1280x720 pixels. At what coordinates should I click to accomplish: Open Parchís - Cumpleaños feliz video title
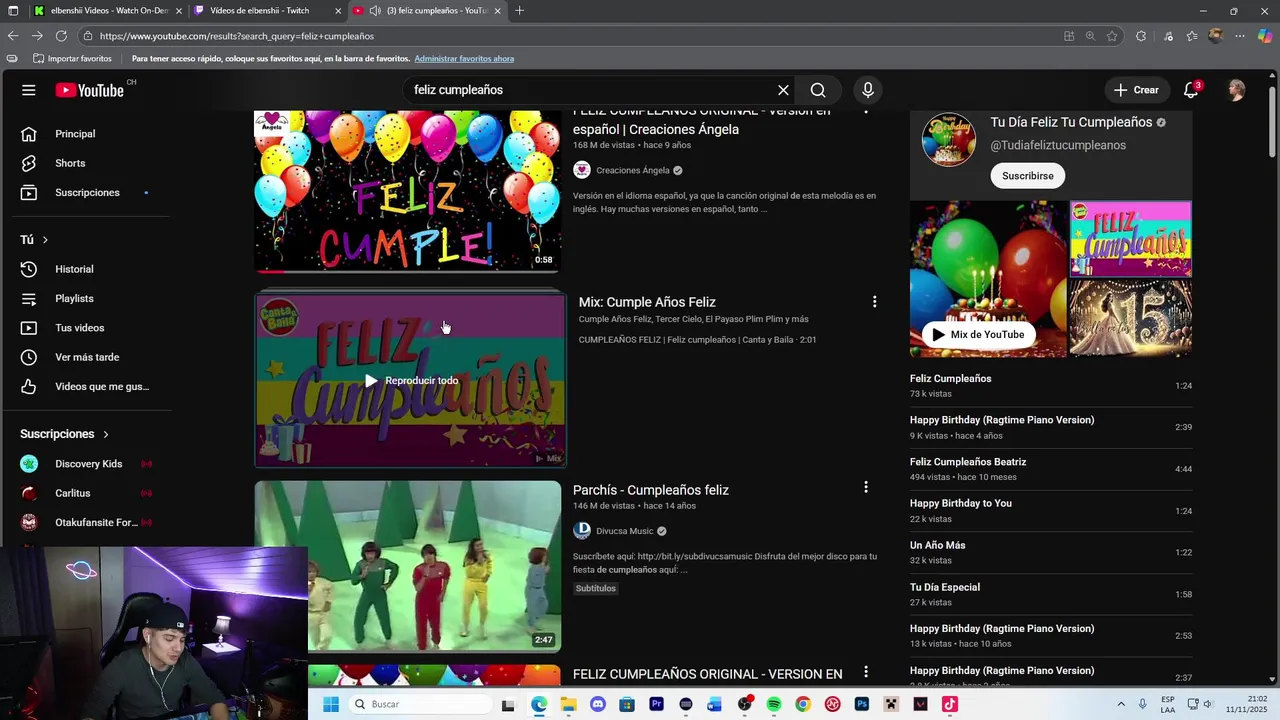[651, 490]
